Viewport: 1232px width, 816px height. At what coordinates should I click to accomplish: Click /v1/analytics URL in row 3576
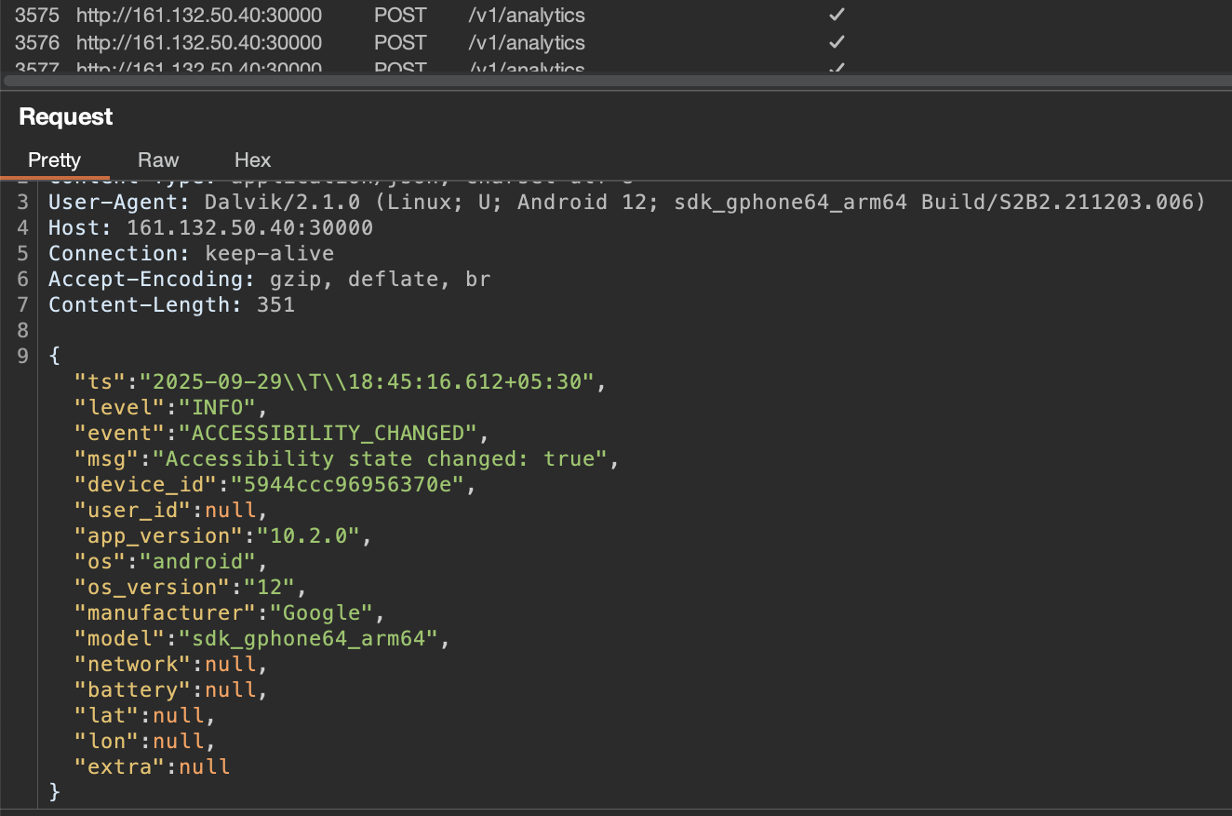coord(526,43)
